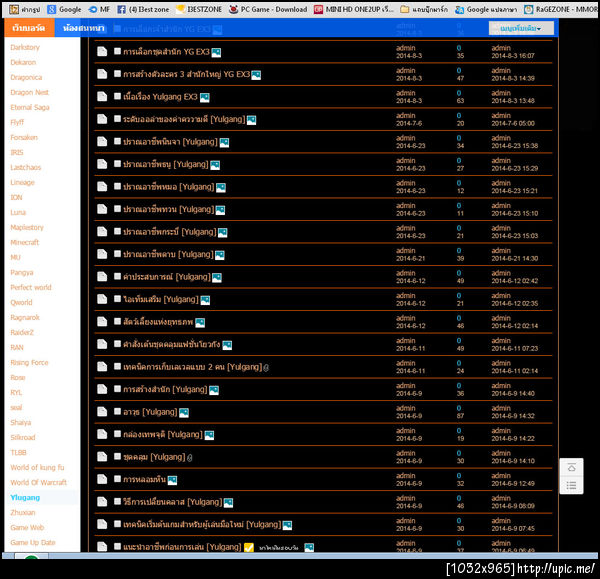This screenshot has width=600, height=579.
Task: Select Silkroad in the sidebar
Action: pos(23,437)
